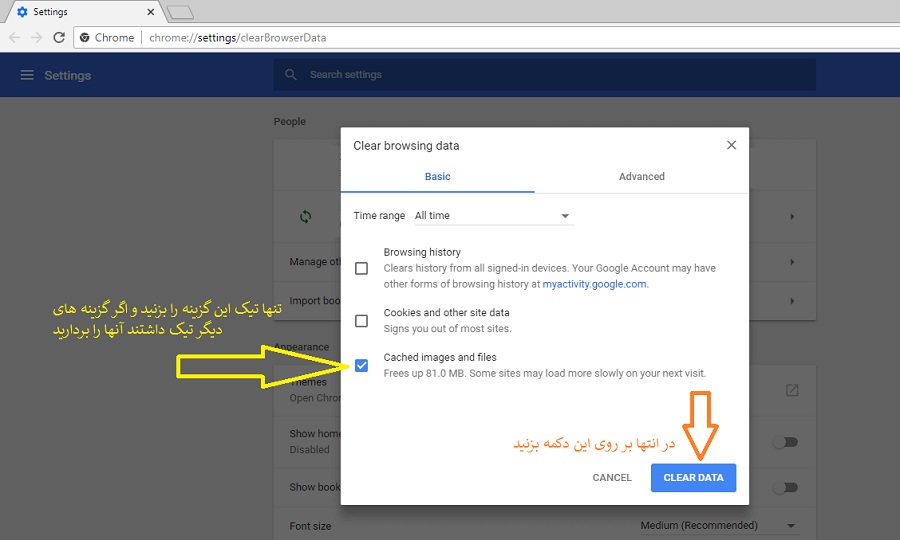
Task: Switch to the Basic tab
Action: [437, 177]
